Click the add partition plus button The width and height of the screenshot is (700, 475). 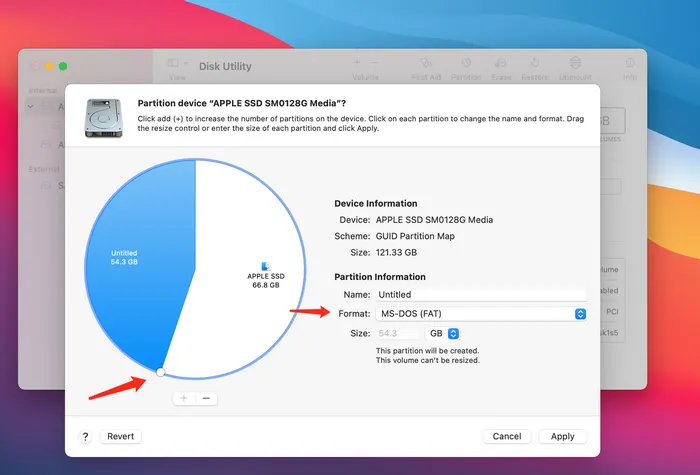pyautogui.click(x=183, y=398)
